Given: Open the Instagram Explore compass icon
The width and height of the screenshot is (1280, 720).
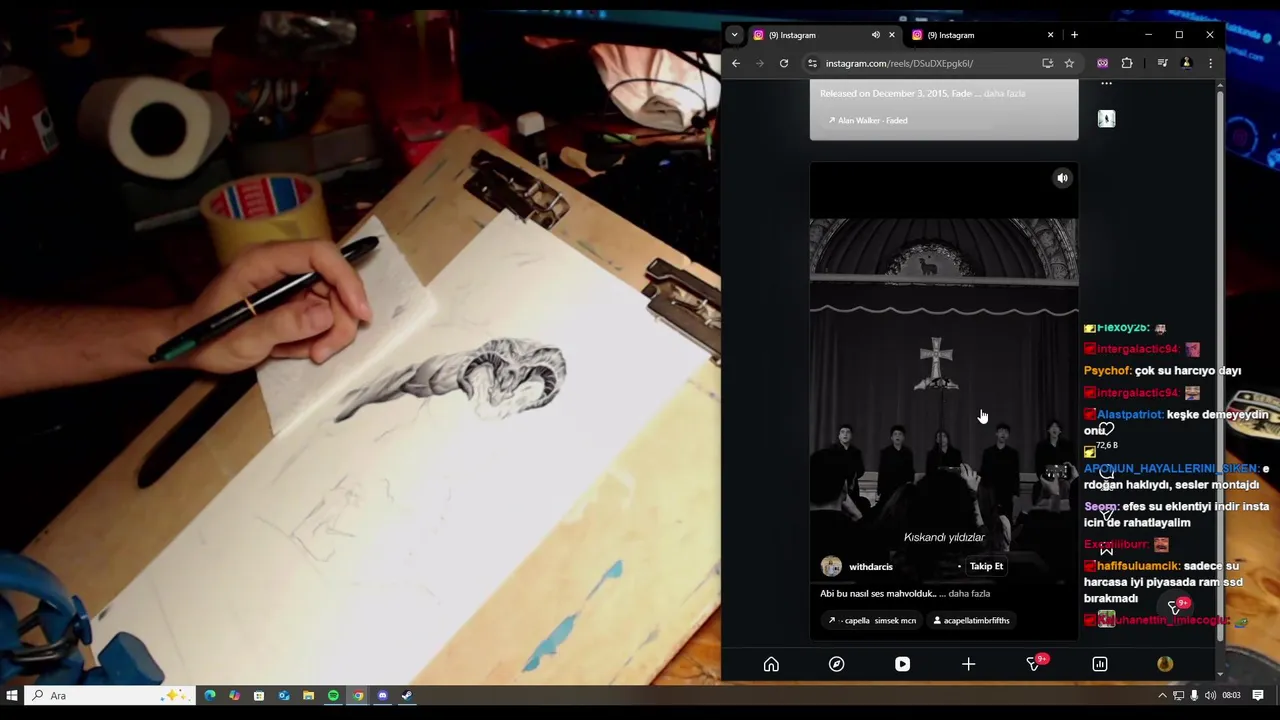Looking at the screenshot, I should click(x=837, y=664).
